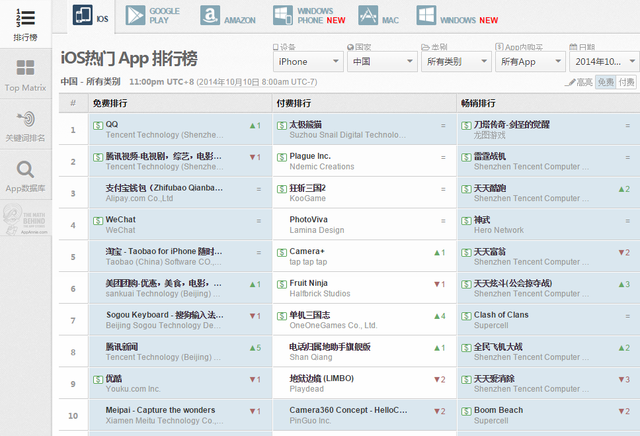Click the in-app purchase icon beside 优酷
The width and height of the screenshot is (640, 436).
(x=98, y=380)
